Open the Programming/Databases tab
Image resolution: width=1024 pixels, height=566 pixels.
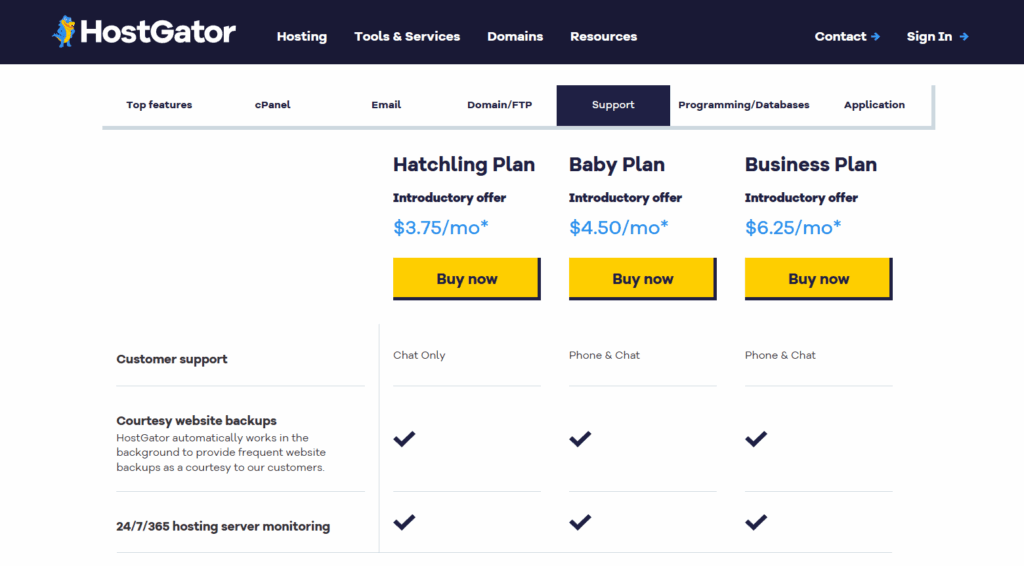(x=743, y=105)
